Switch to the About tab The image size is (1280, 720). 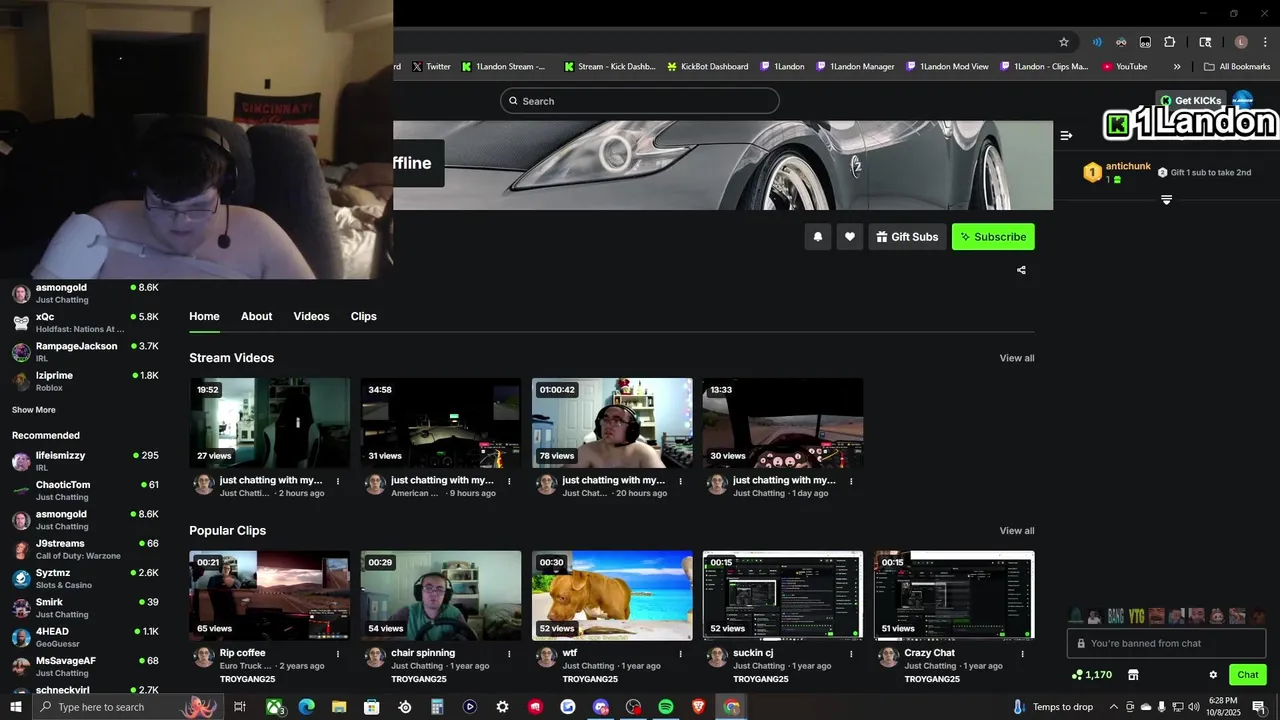(x=256, y=316)
